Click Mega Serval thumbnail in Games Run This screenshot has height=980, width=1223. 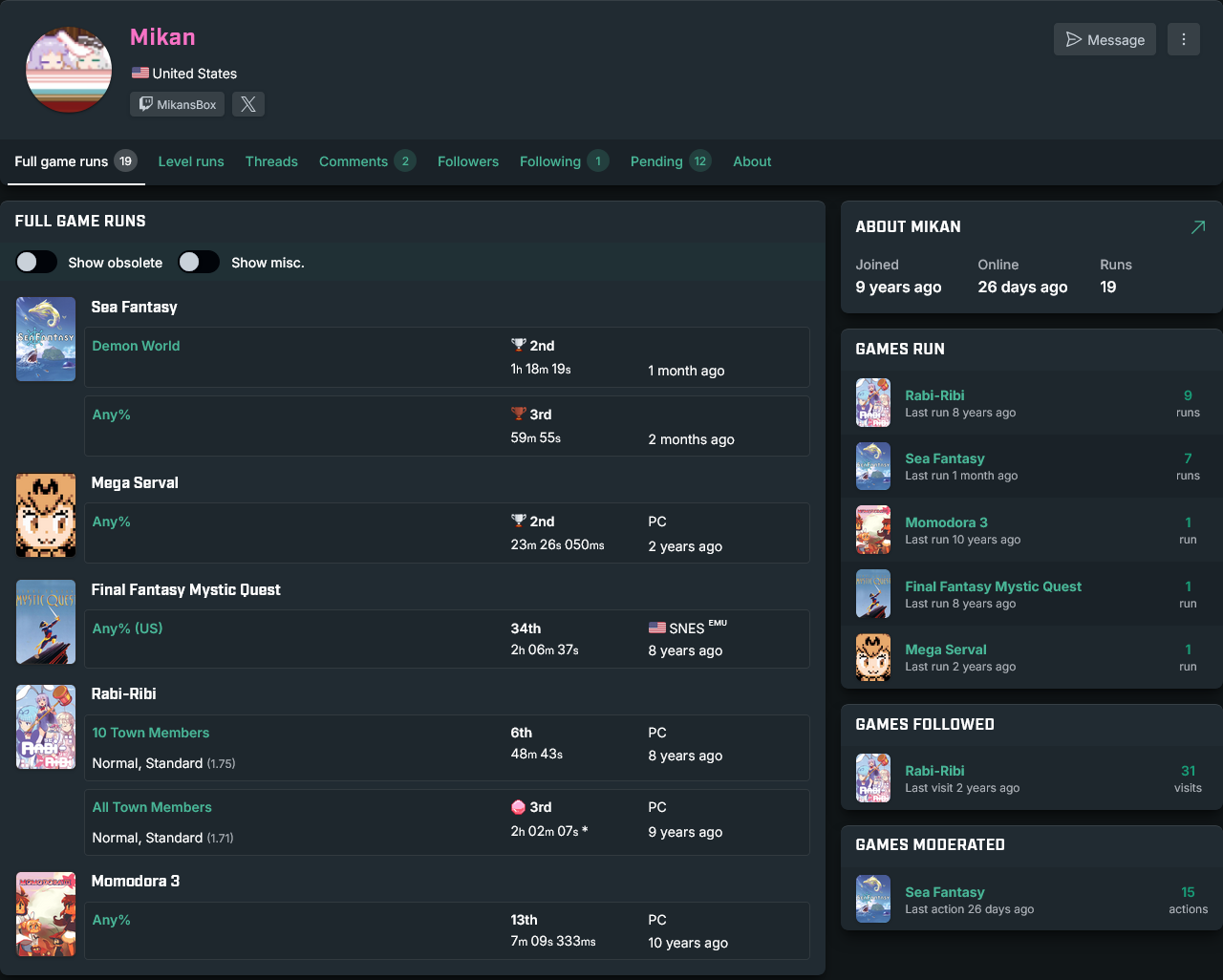click(873, 657)
